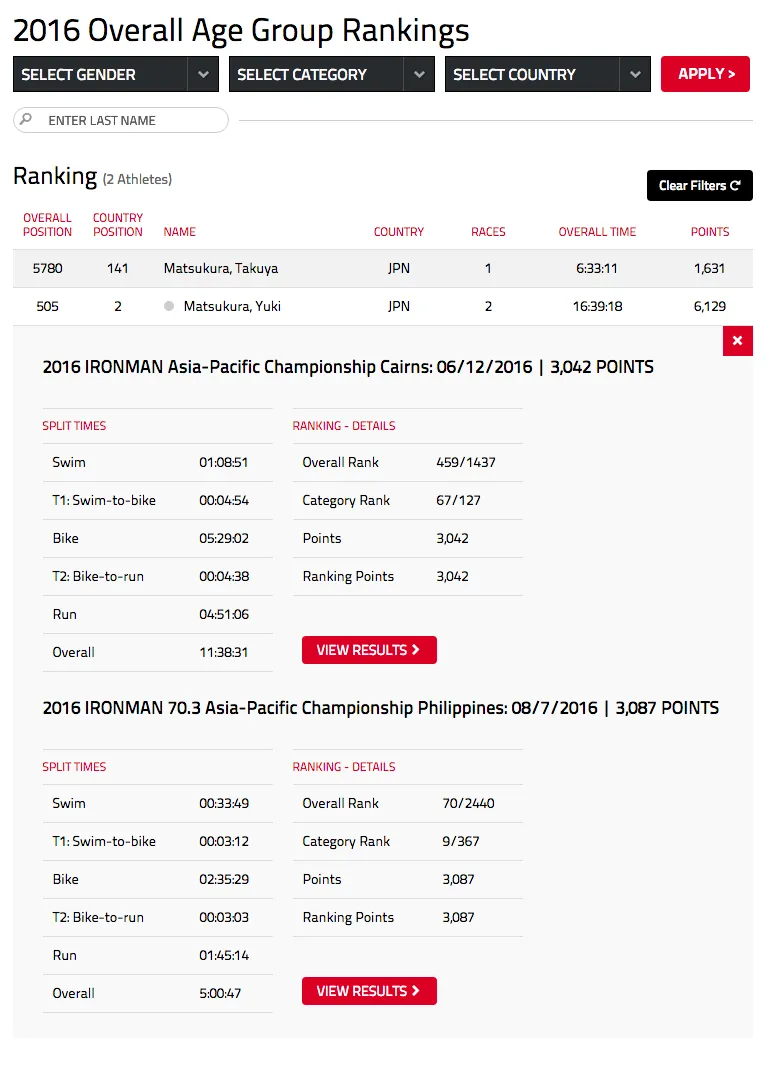Image resolution: width=775 pixels, height=1065 pixels.
Task: Close the expanded athlete details panel
Action: click(x=737, y=341)
